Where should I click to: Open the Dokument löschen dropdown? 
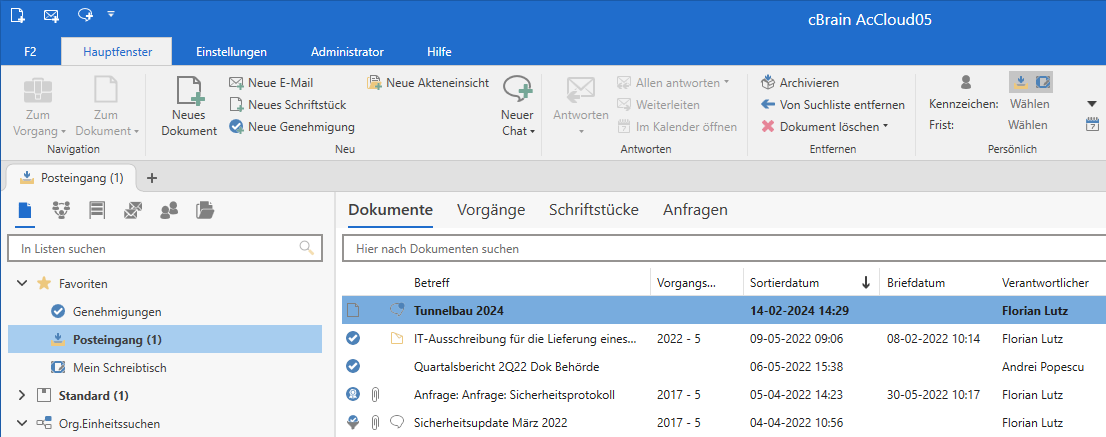pyautogui.click(x=887, y=126)
